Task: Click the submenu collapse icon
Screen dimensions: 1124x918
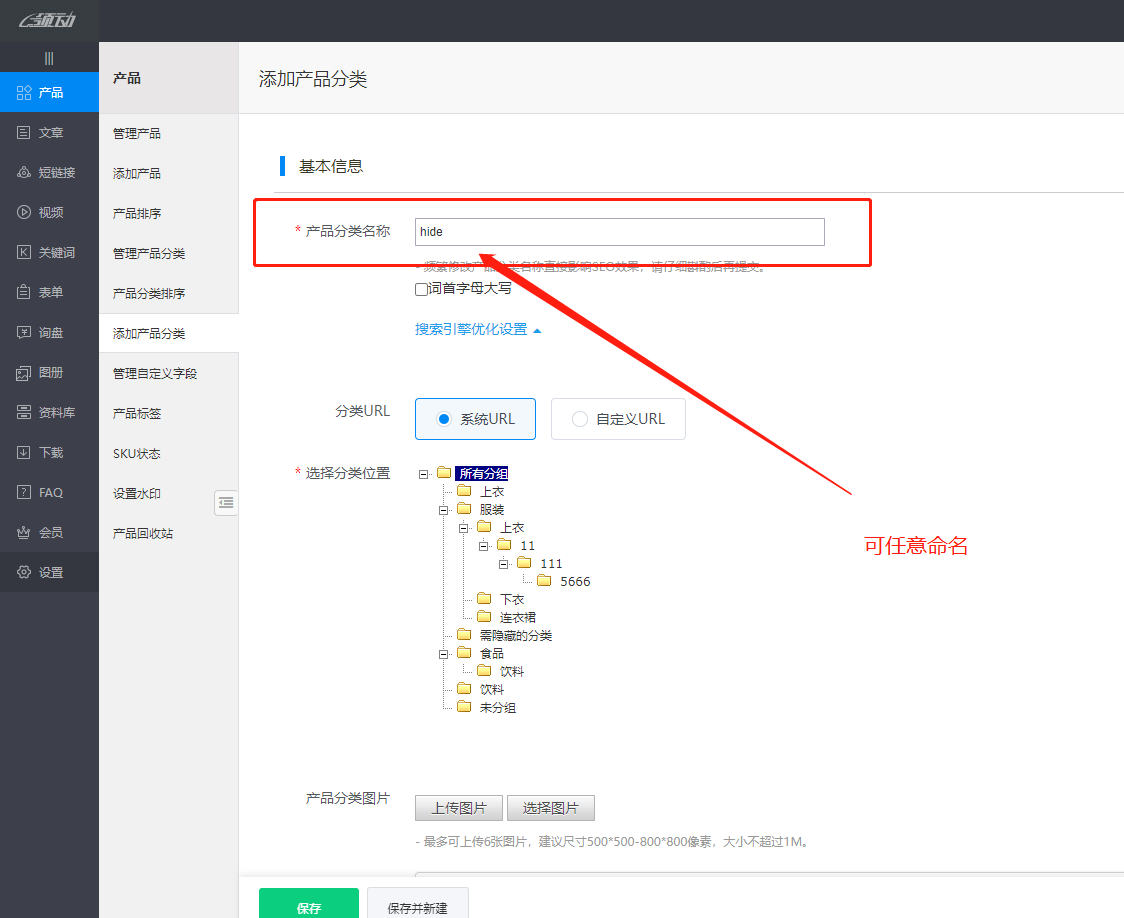Action: pyautogui.click(x=226, y=502)
